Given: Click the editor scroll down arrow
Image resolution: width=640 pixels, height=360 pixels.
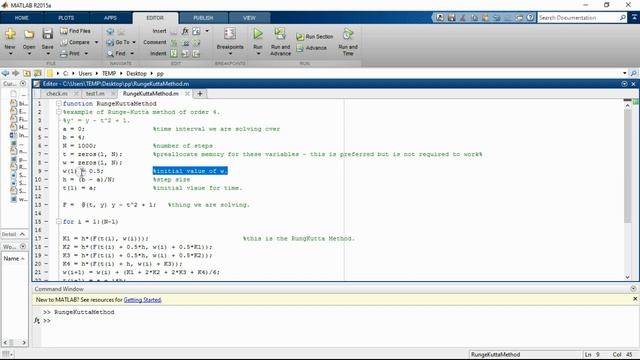Looking at the screenshot, I should pyautogui.click(x=627, y=277).
